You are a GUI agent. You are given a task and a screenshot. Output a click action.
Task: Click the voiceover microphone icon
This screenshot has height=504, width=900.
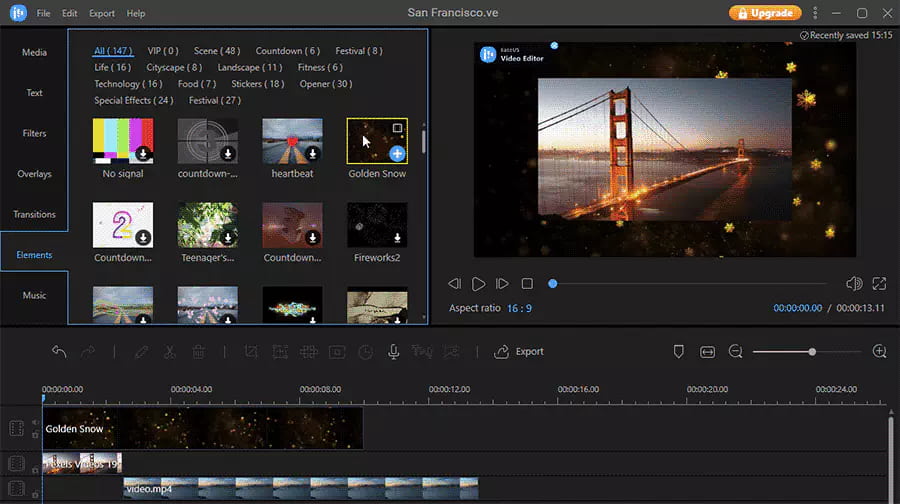tap(394, 352)
